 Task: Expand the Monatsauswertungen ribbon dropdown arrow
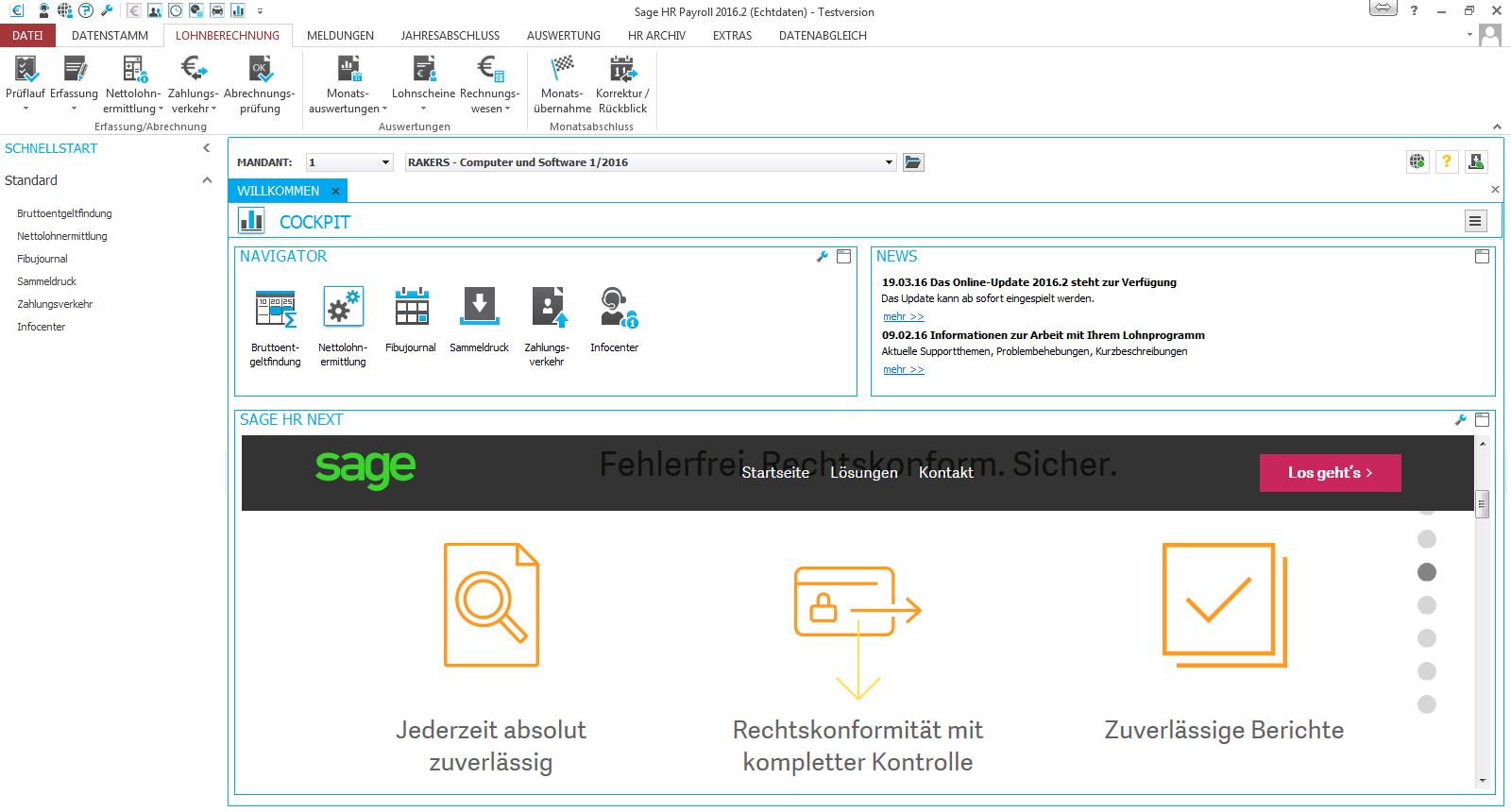click(x=384, y=110)
